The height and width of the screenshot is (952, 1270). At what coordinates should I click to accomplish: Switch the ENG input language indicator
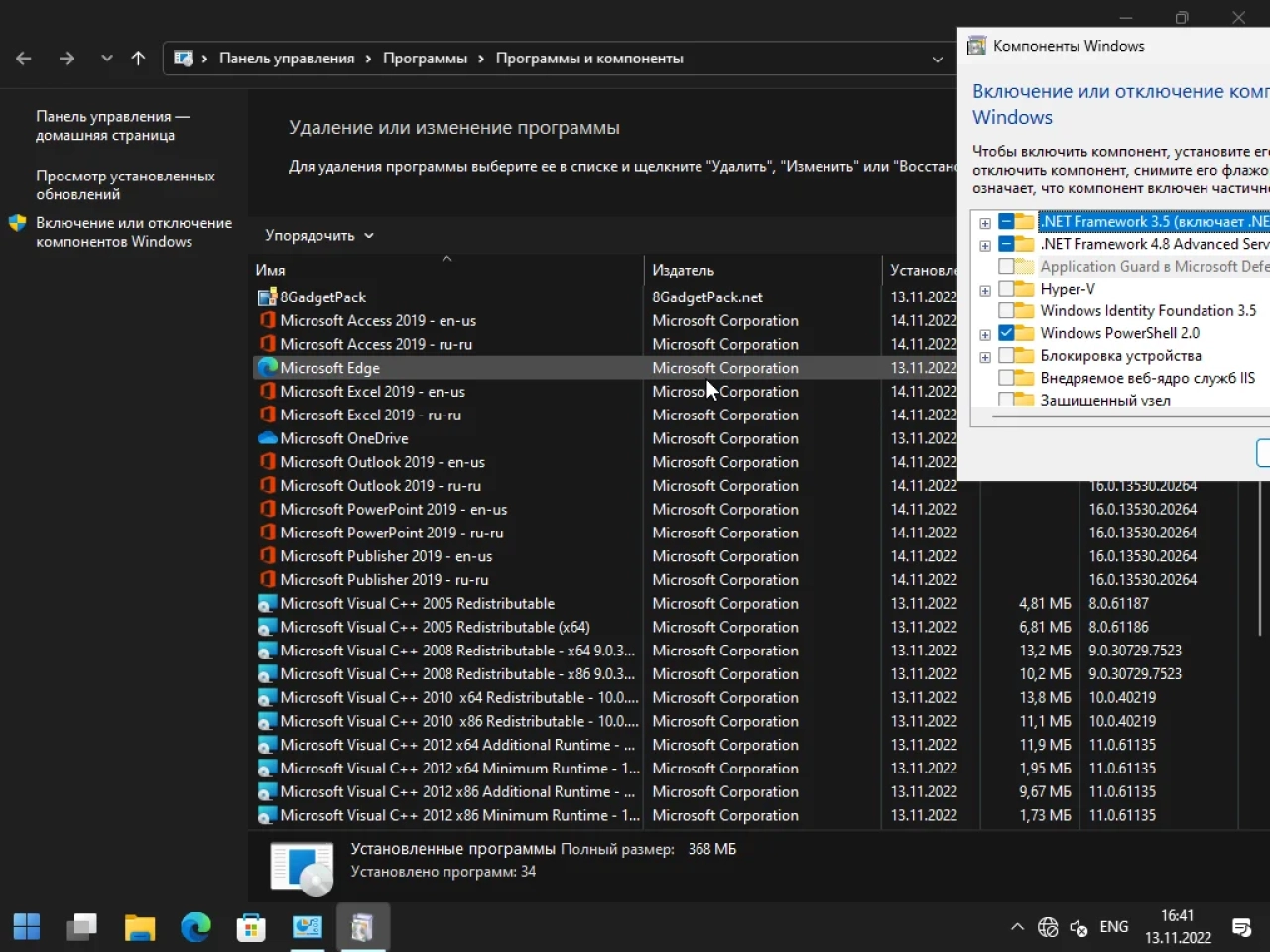1114,927
